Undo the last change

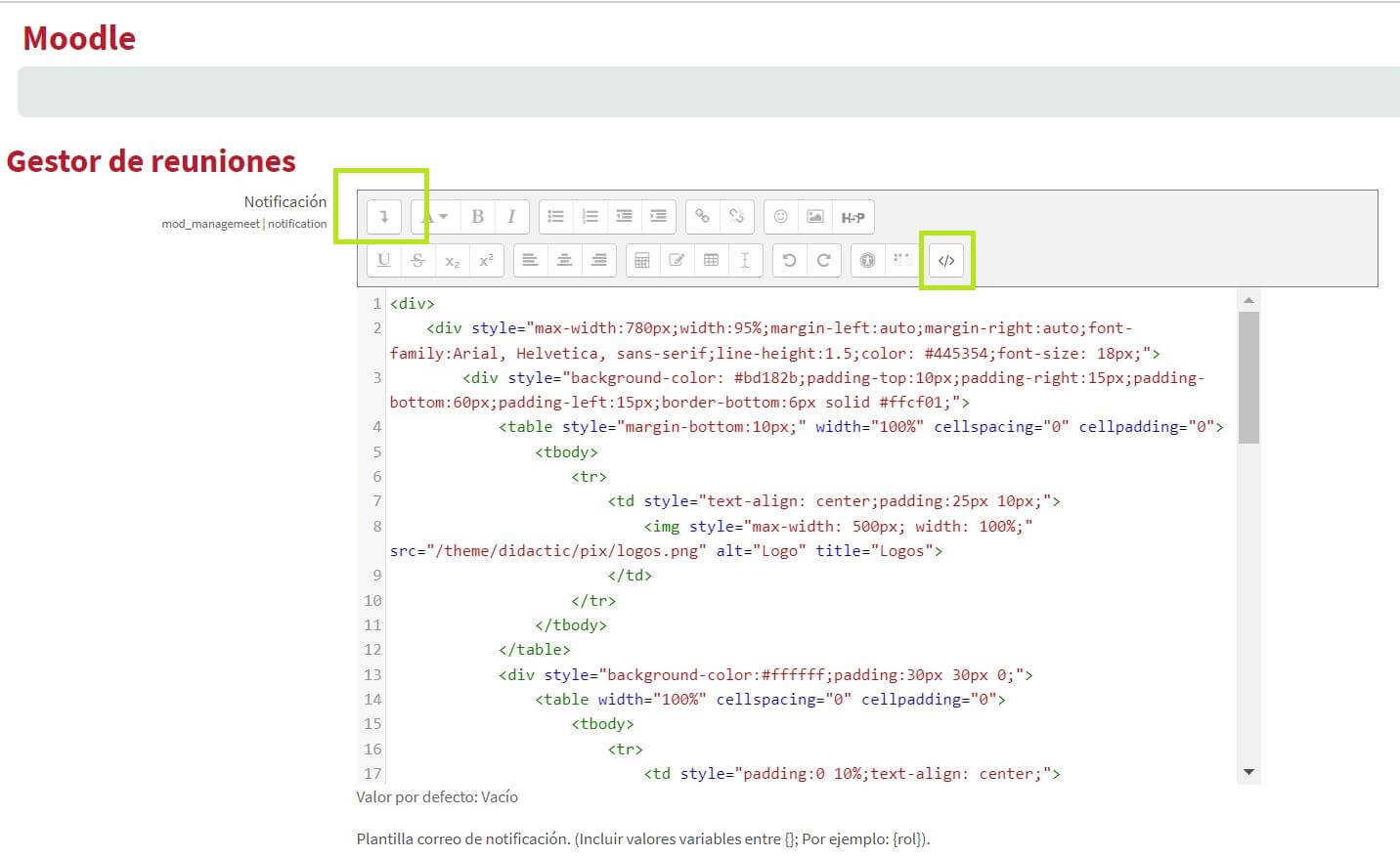[790, 260]
